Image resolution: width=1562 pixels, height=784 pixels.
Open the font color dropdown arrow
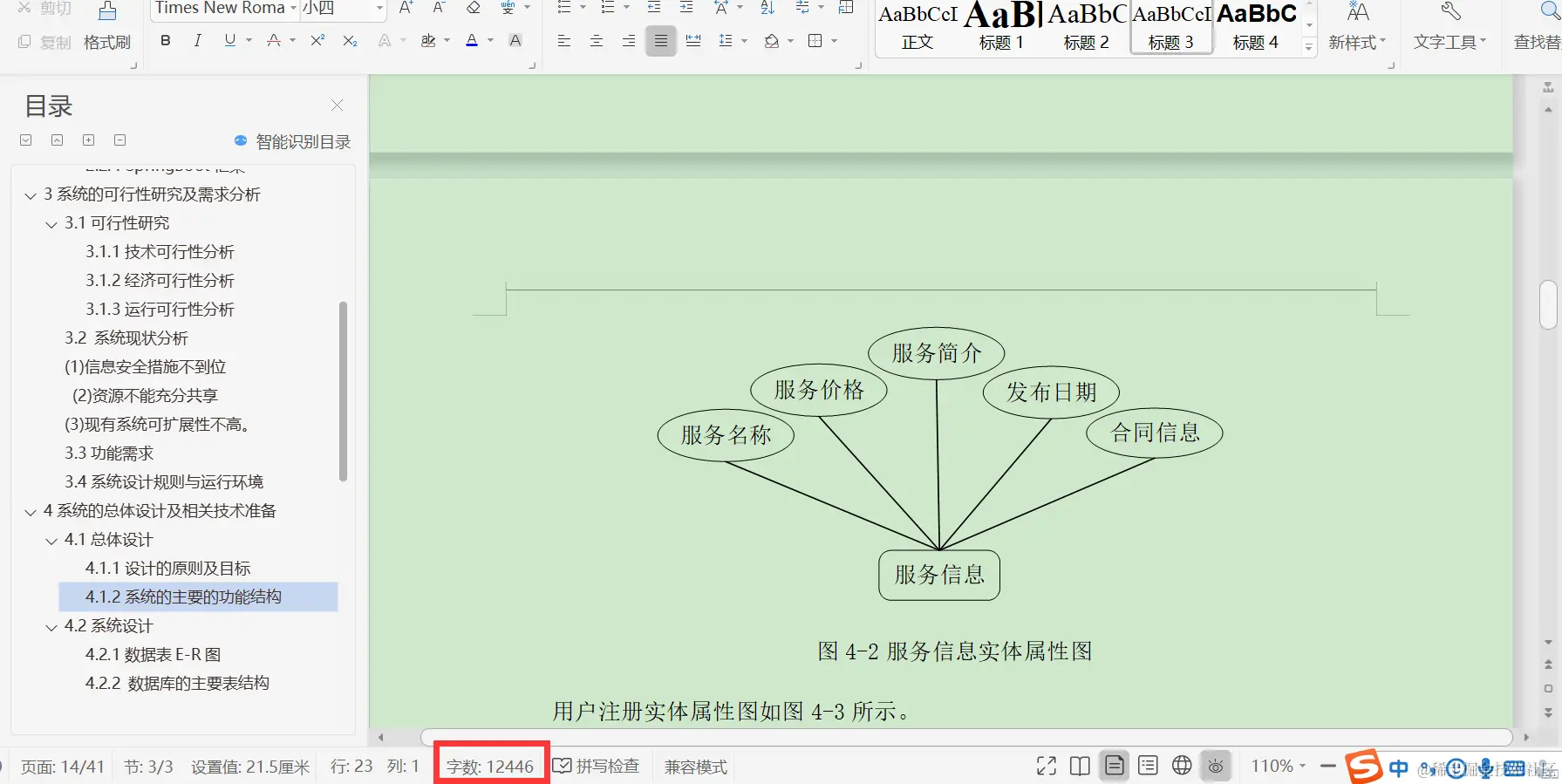[x=490, y=41]
